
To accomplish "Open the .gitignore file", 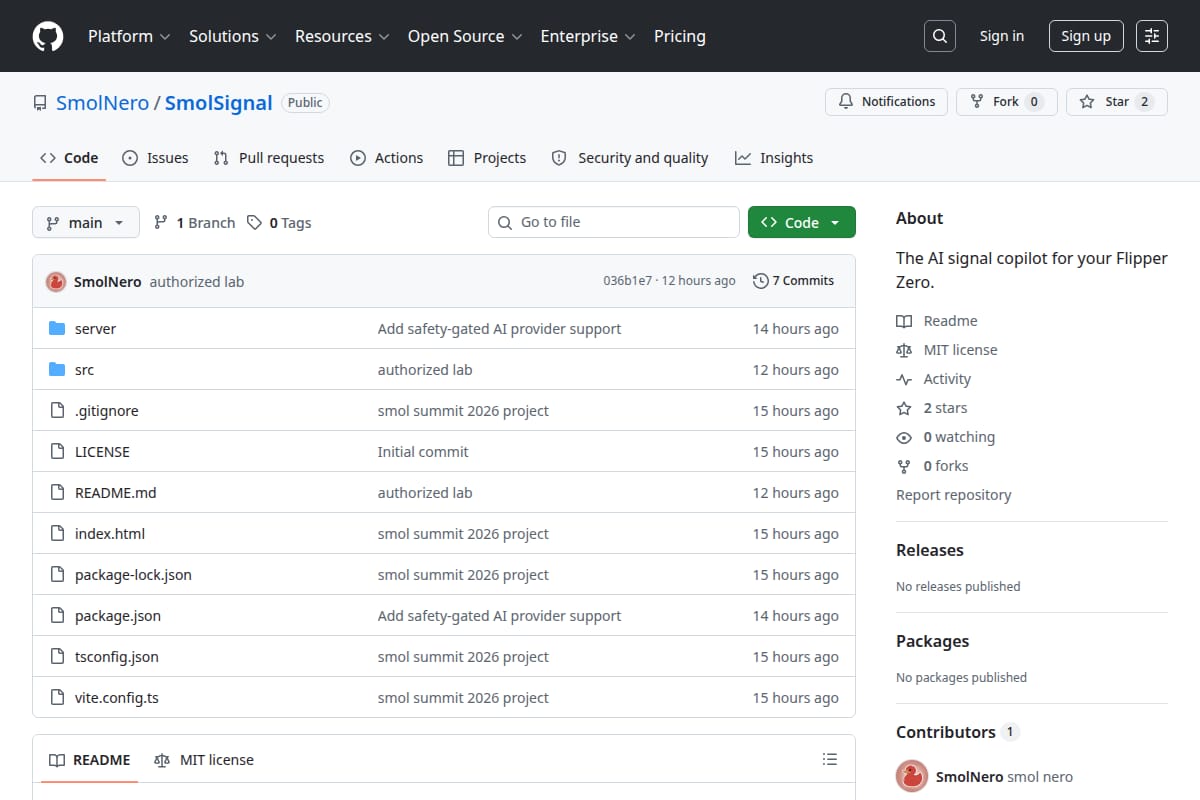I will 107,411.
